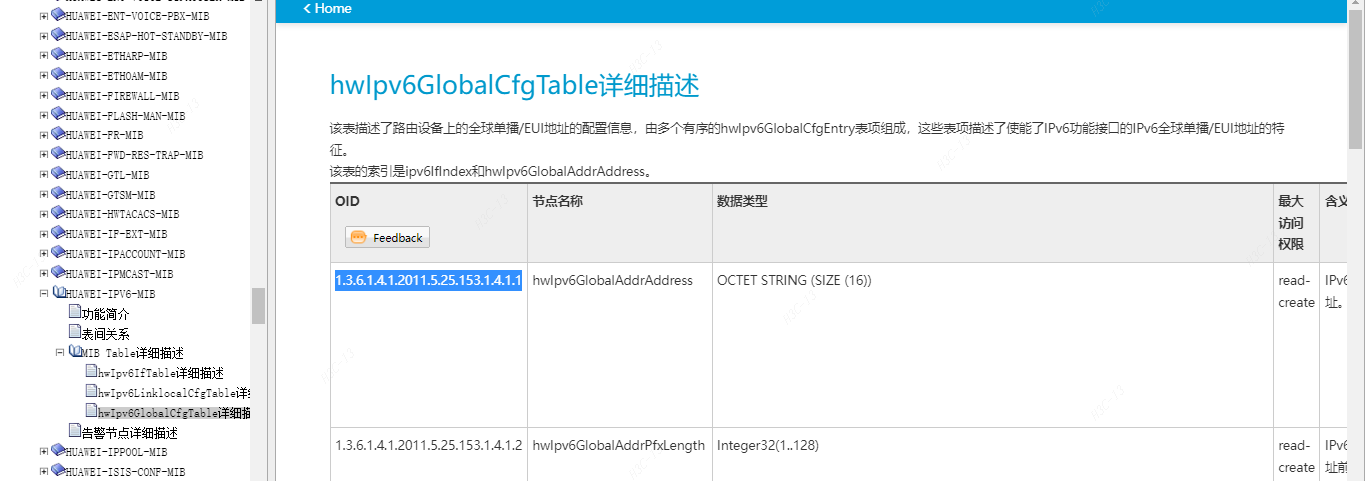The width and height of the screenshot is (1365, 481).
Task: Click the book icon beside HUAWEI-HWTACACS-MIB
Action: tap(58, 213)
